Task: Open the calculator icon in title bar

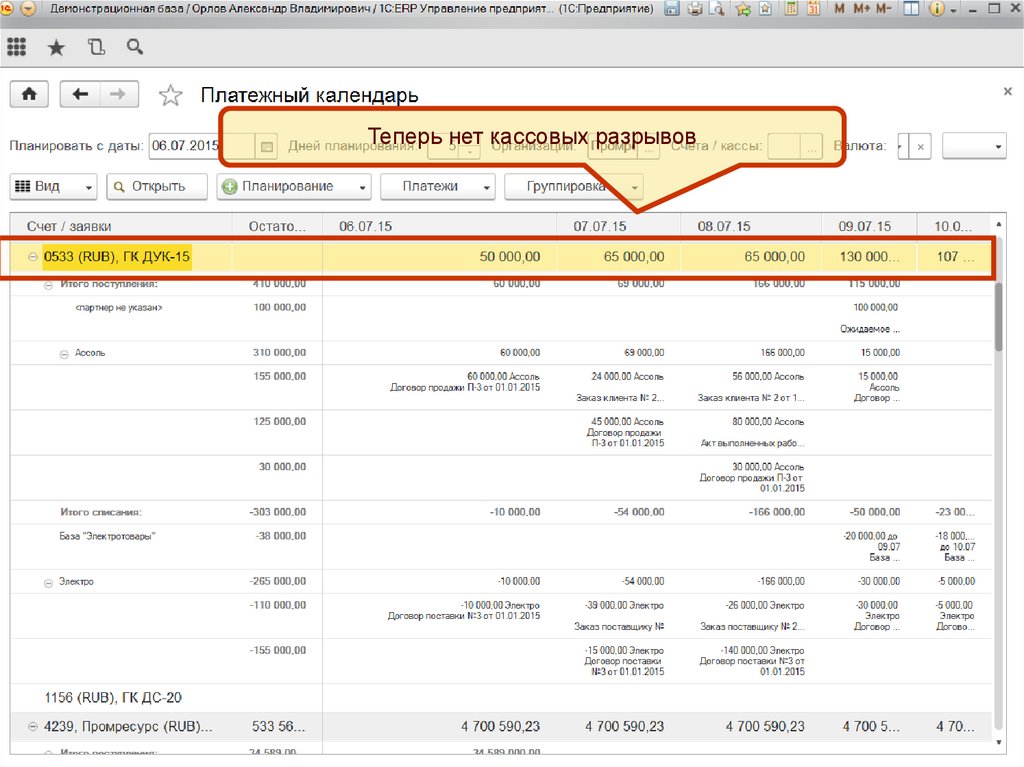Action: point(791,9)
